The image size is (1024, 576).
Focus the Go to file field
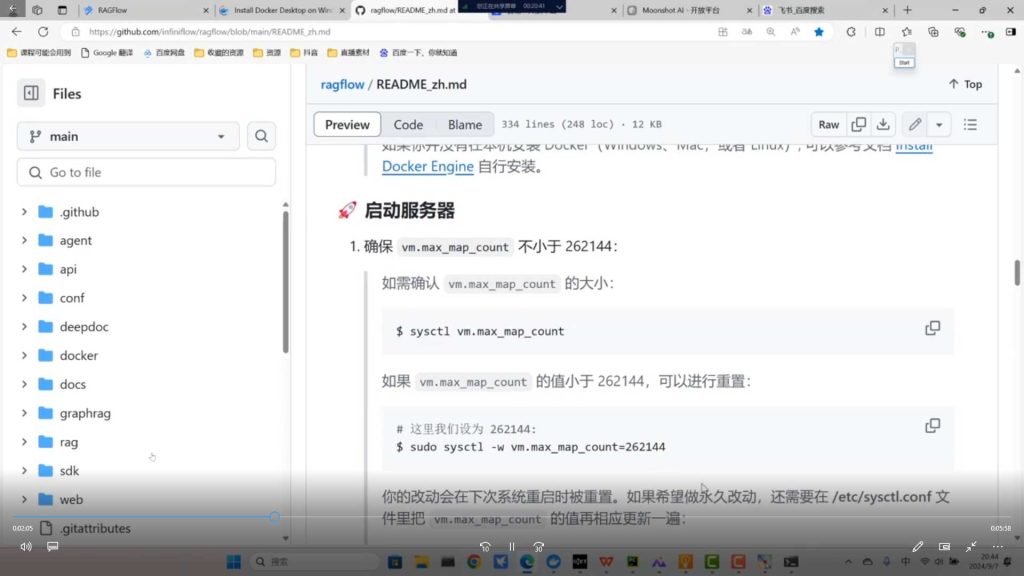pos(146,172)
